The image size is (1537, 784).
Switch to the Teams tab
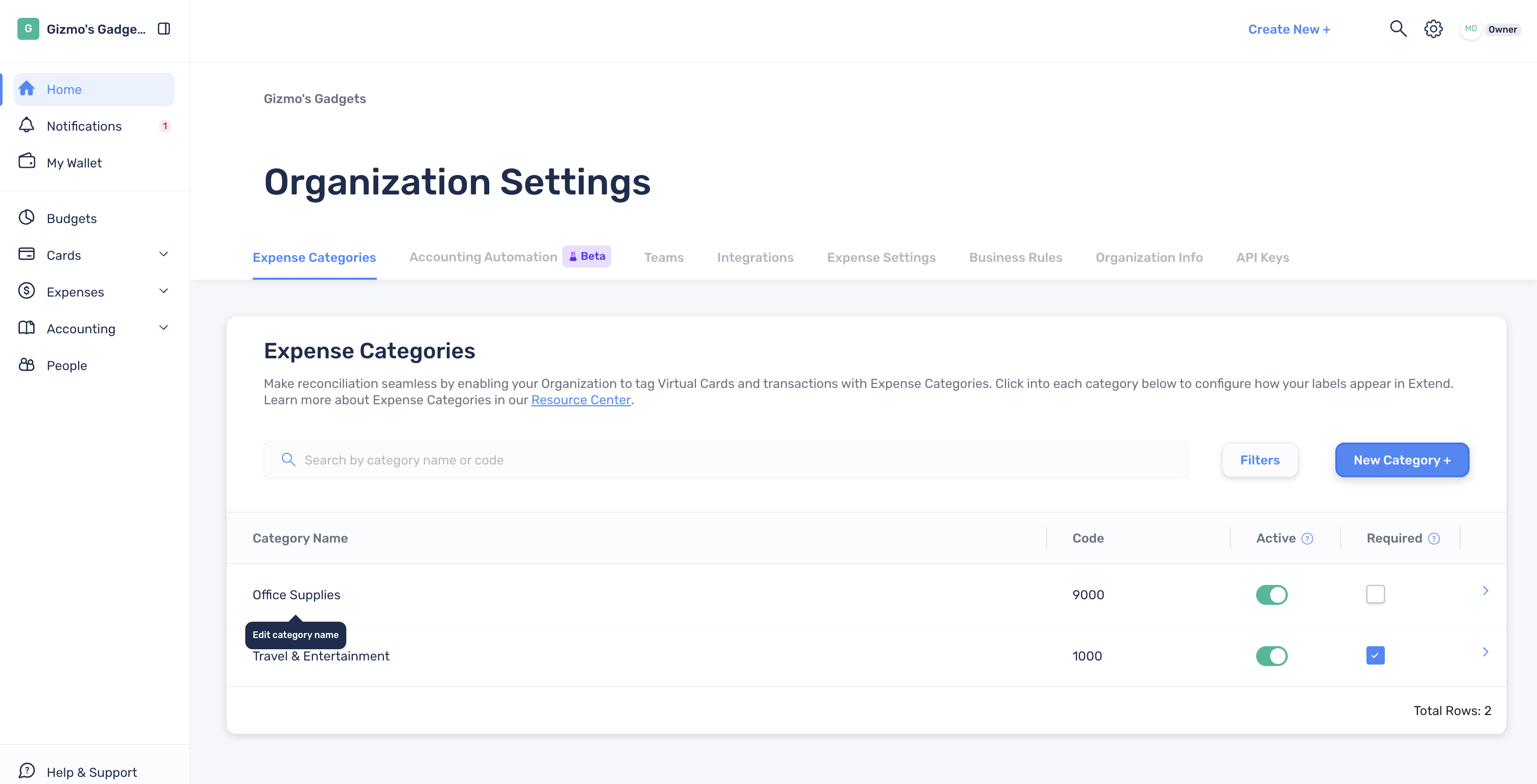[x=663, y=258]
